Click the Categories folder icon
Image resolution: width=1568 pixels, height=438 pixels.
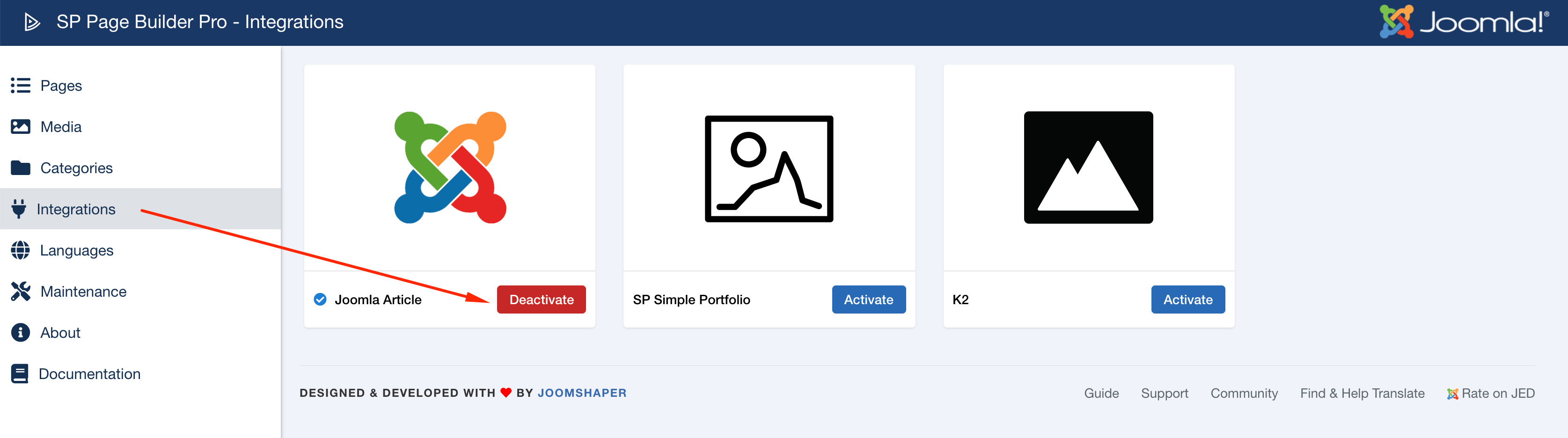pos(20,168)
